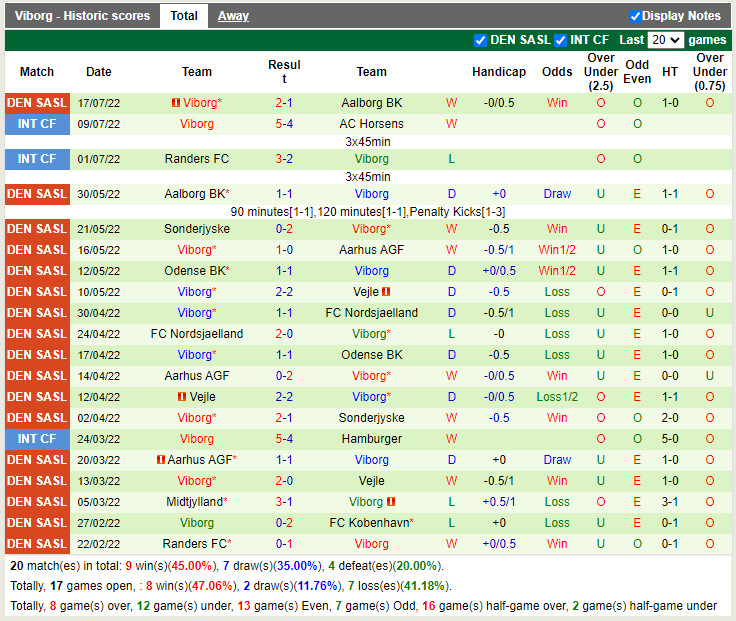
Task: Click the red card icon beside Viborg 17/07/22
Action: tap(176, 102)
